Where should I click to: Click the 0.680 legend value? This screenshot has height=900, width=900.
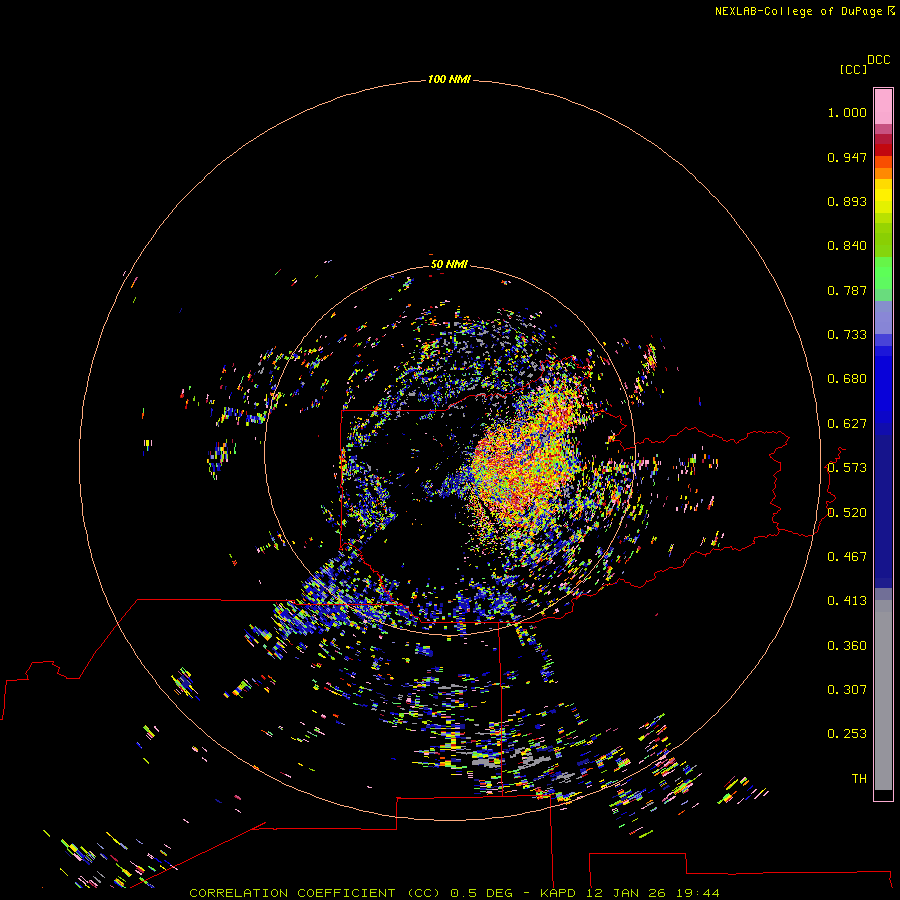[x=847, y=379]
